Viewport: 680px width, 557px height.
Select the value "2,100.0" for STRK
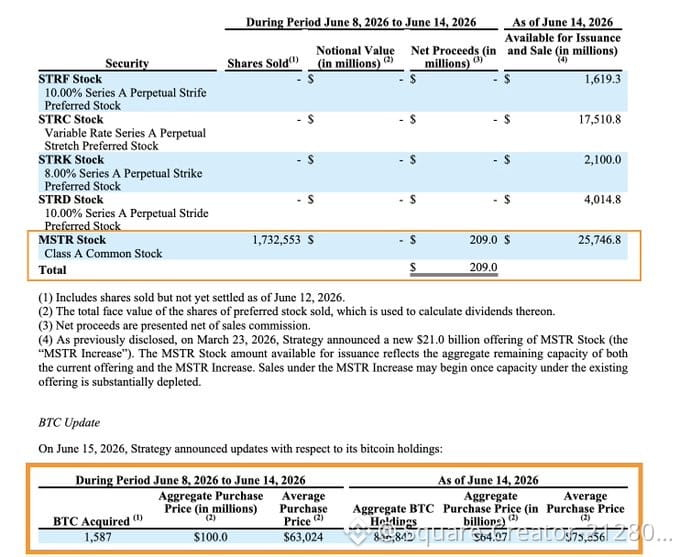coord(602,160)
